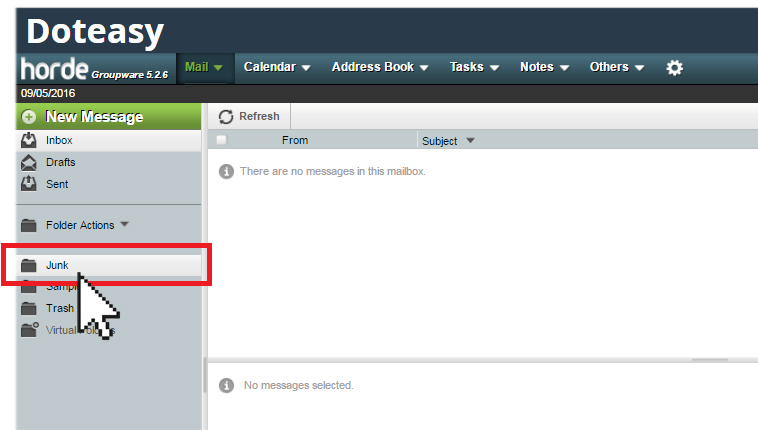Click the Folder Actions label
Viewport: 758px width, 430px height.
(80, 225)
